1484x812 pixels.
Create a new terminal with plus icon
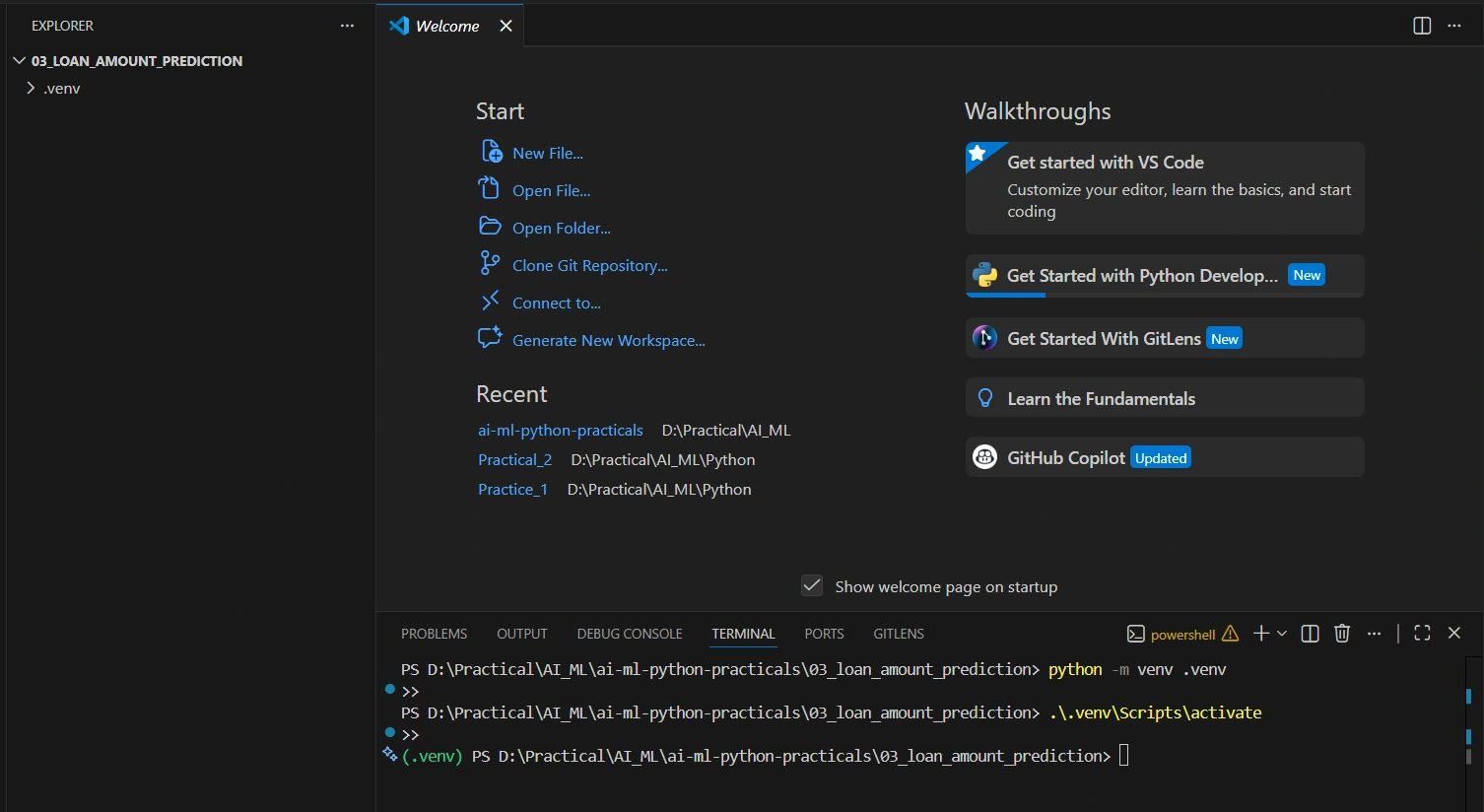[x=1261, y=634]
